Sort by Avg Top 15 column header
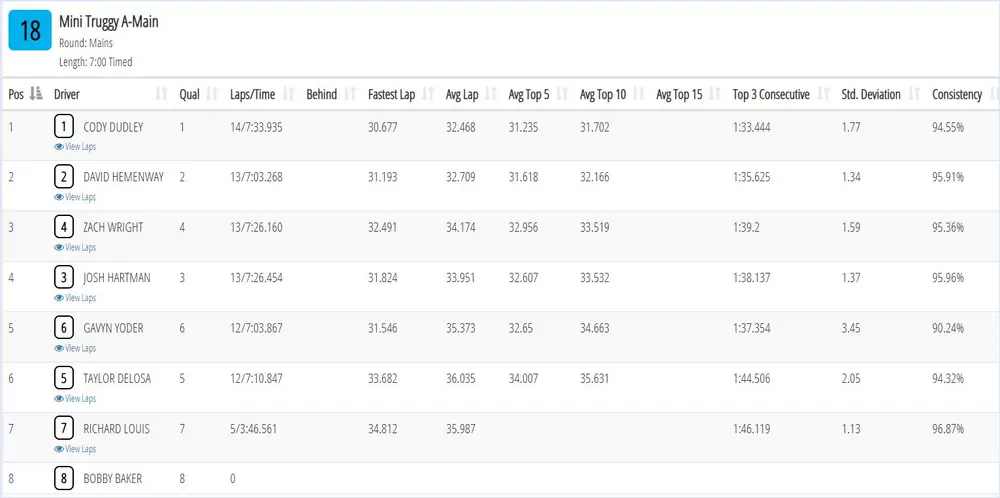Viewport: 1000px width, 498px height. pos(688,94)
